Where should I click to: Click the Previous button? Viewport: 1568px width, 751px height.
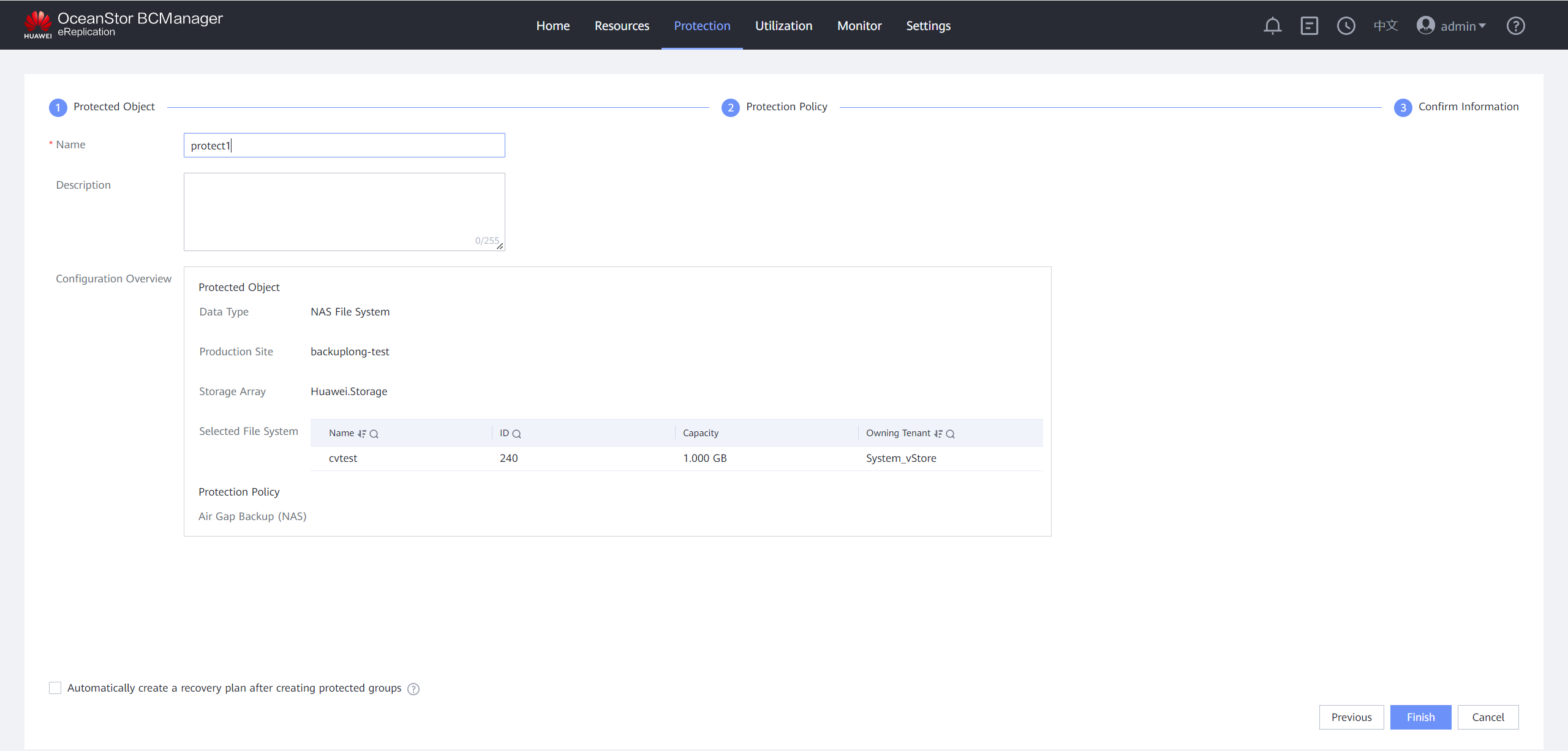[x=1351, y=717]
